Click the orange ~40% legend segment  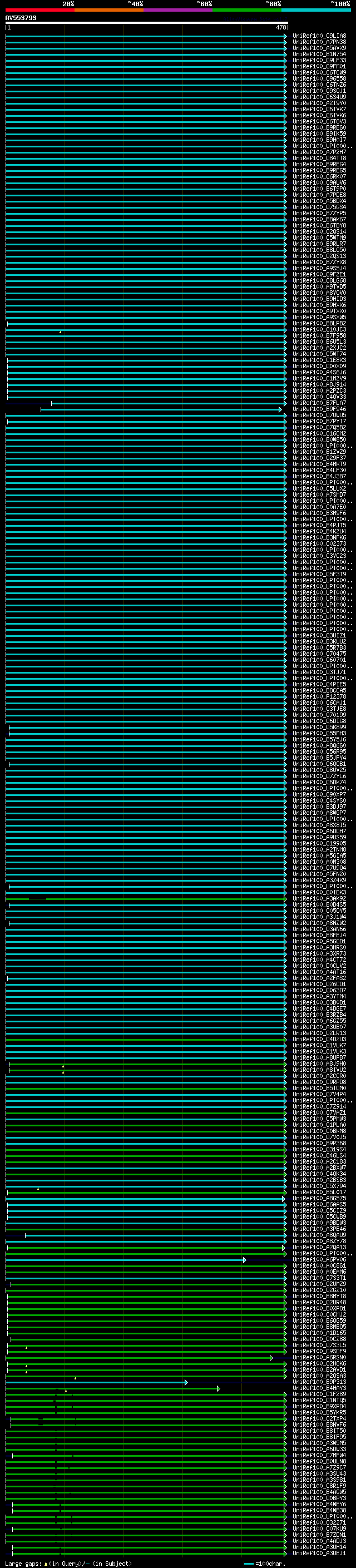click(109, 11)
